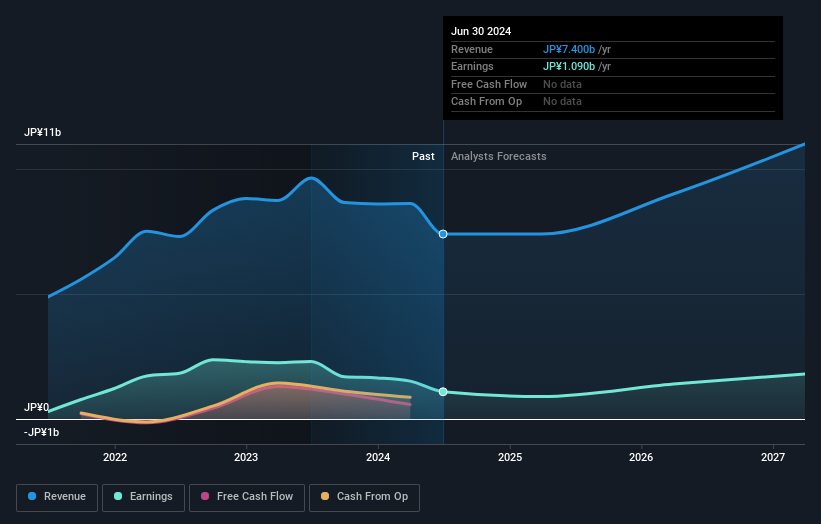The image size is (821, 524).
Task: Click the blue Revenue legend dot
Action: coord(32,496)
